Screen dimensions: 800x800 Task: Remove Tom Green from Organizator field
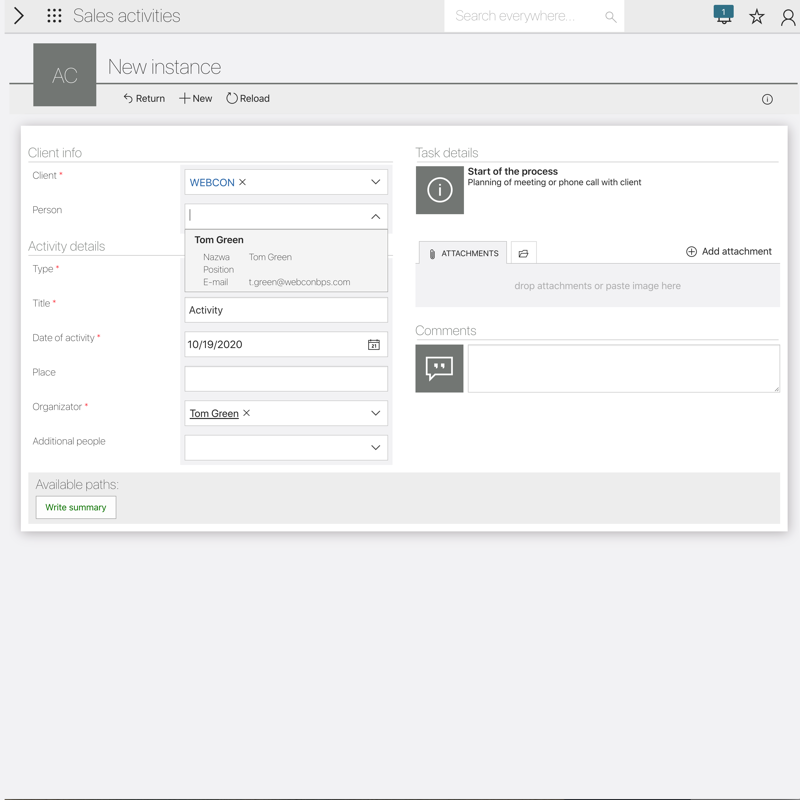[x=247, y=413]
